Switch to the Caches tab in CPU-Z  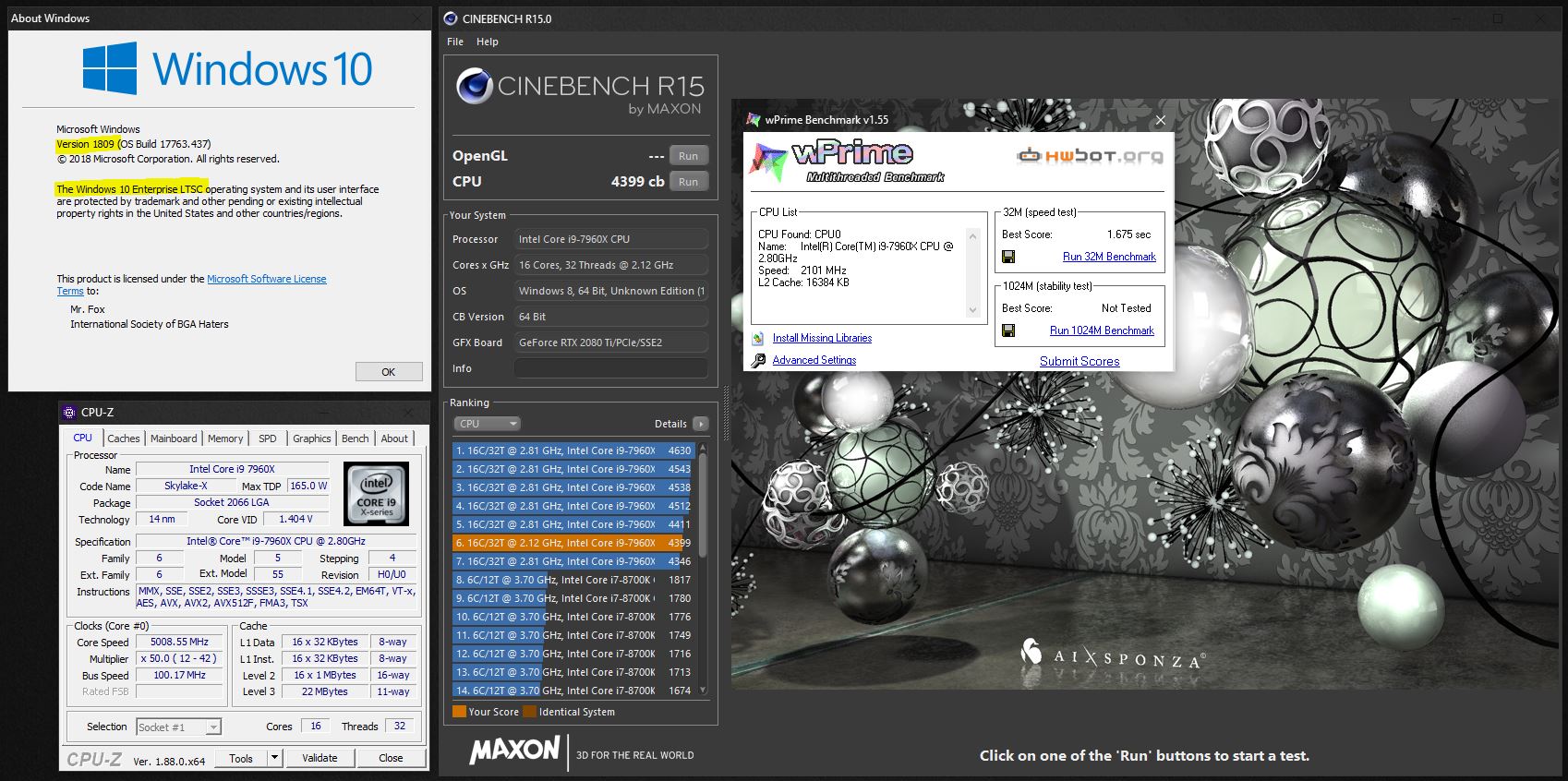[124, 439]
